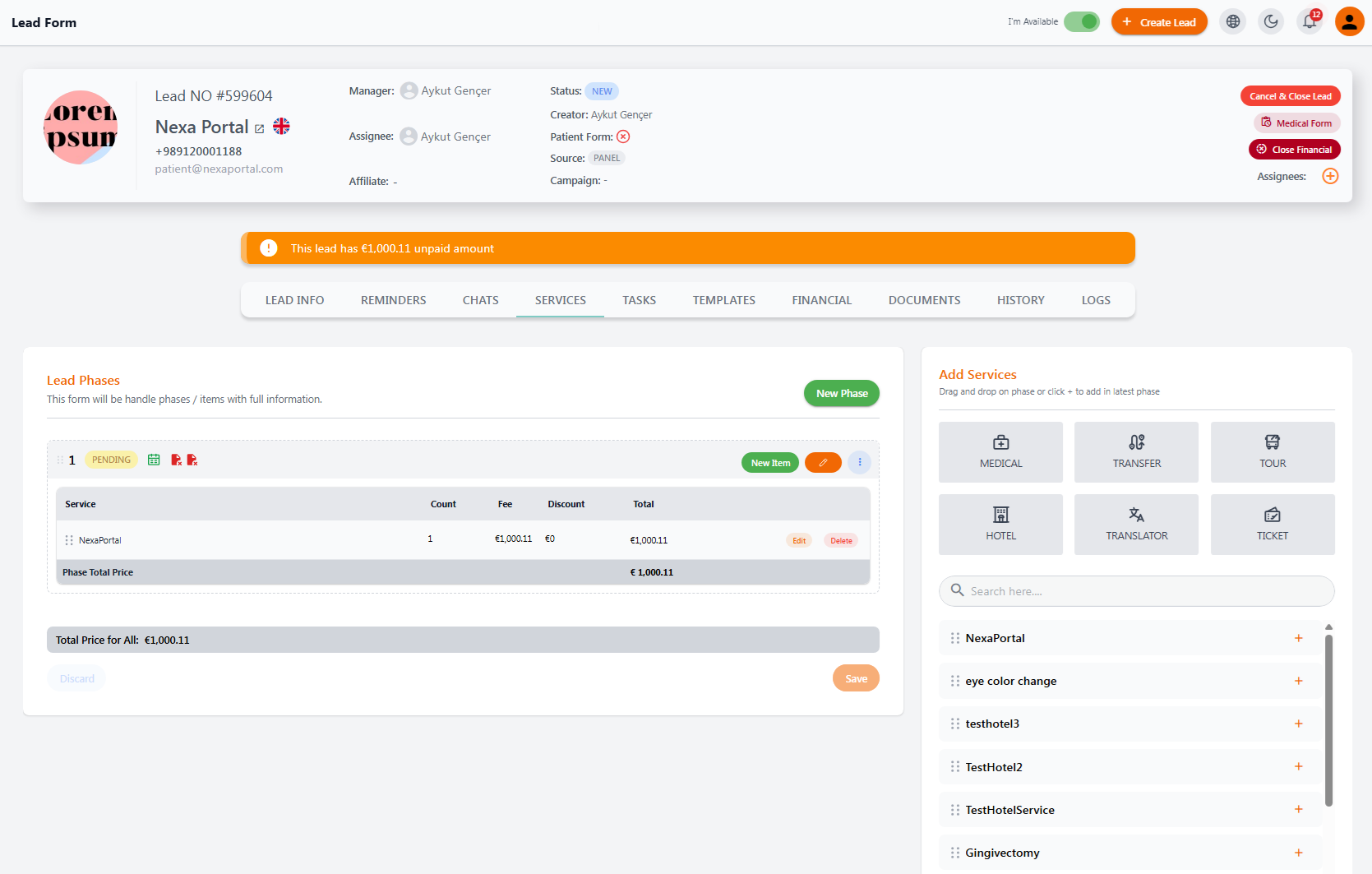Add Gingivectomy service using plus

point(1299,853)
